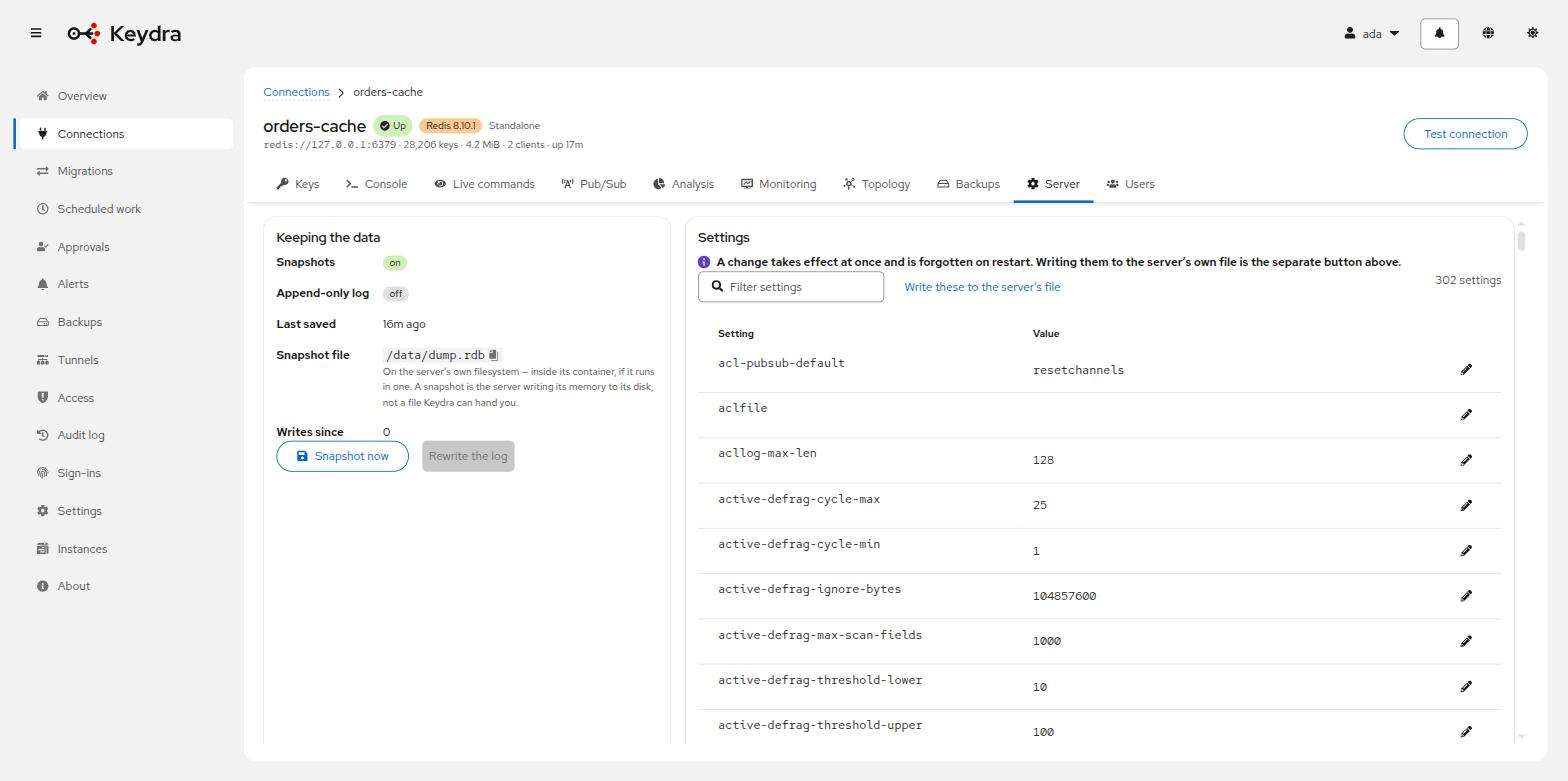1568x781 pixels.
Task: Open Alerts in sidebar
Action: pyautogui.click(x=124, y=284)
